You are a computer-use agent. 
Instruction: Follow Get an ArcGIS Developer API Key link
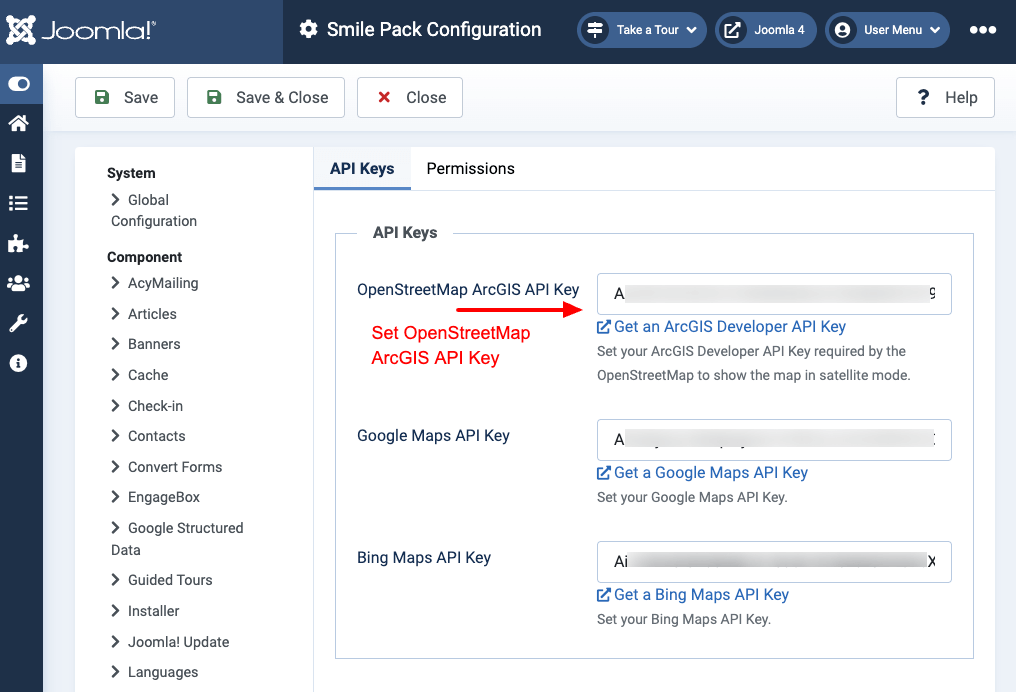point(721,327)
